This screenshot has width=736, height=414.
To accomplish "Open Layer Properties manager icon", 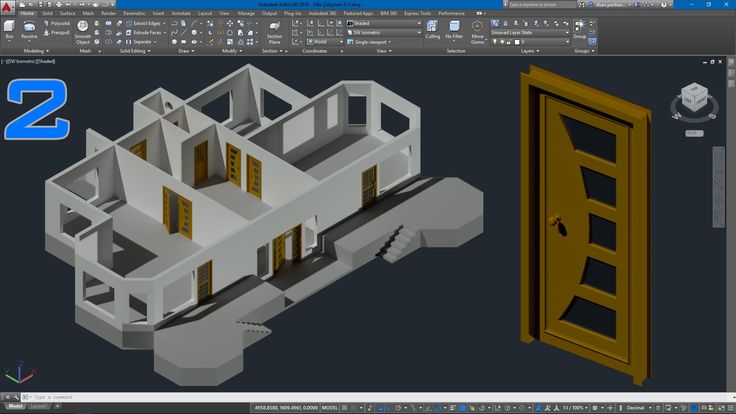I will pyautogui.click(x=495, y=23).
